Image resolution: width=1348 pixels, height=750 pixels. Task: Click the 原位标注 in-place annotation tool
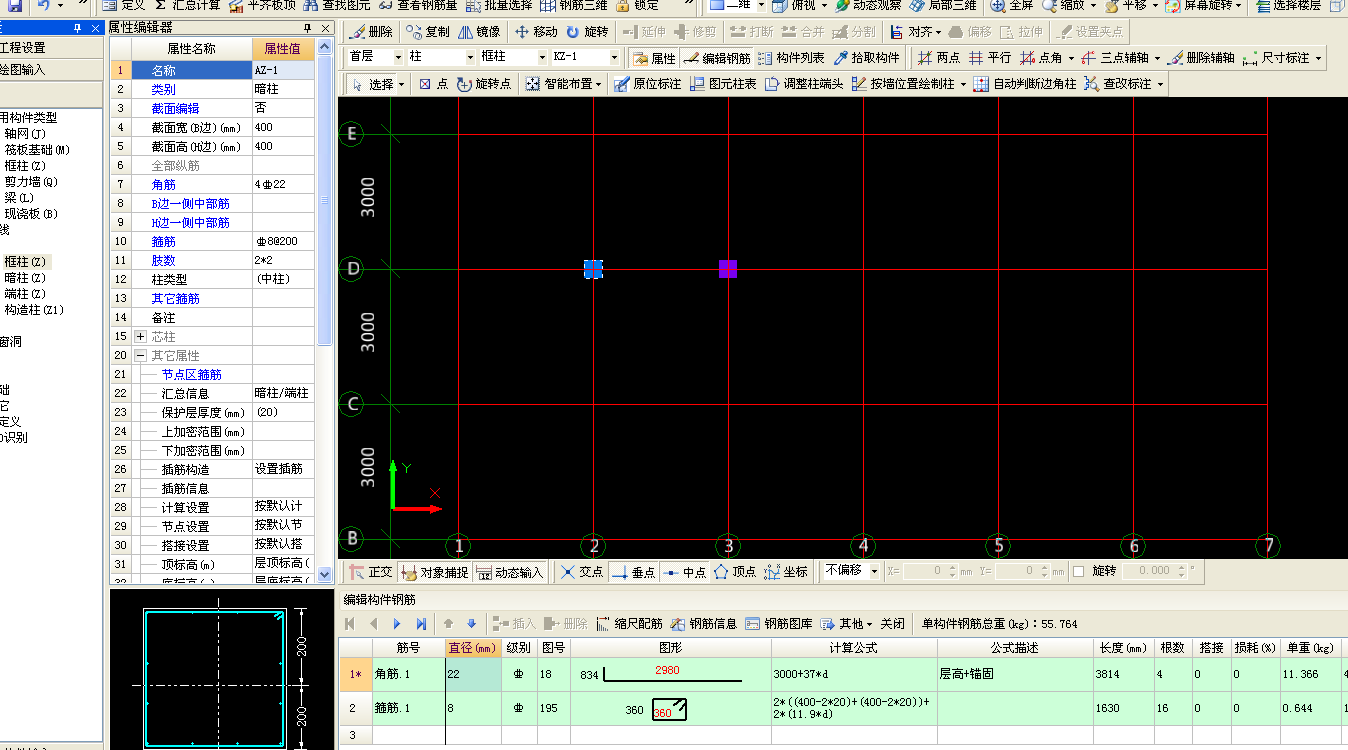pos(648,84)
